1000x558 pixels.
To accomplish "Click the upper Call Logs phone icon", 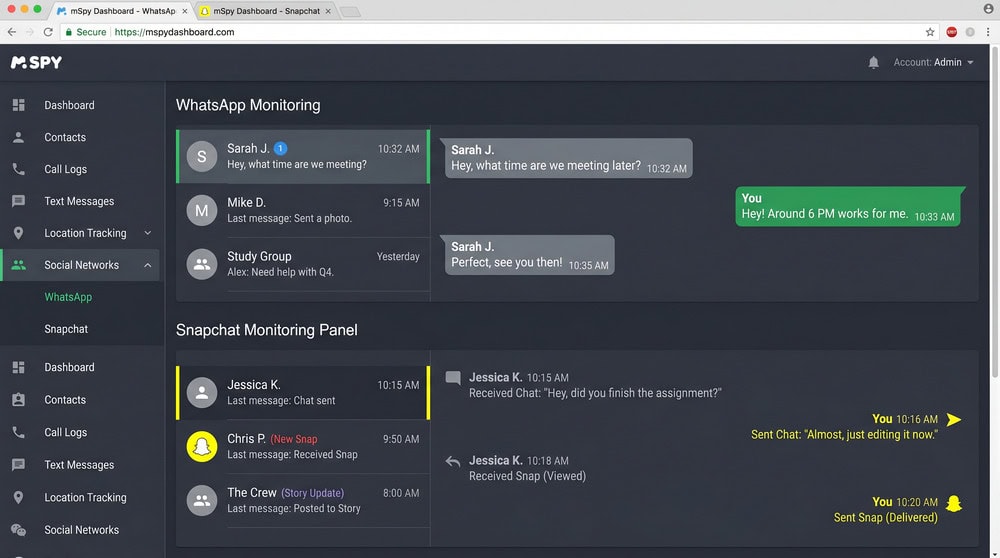I will pos(18,169).
